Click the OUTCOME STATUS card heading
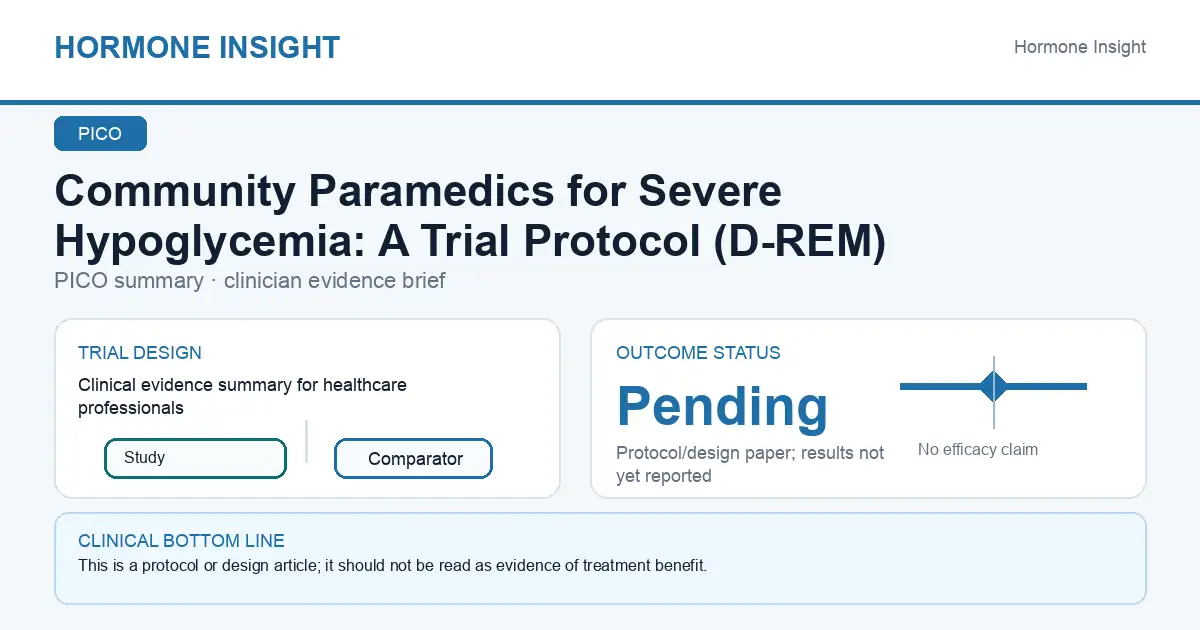The image size is (1200, 630). point(698,353)
